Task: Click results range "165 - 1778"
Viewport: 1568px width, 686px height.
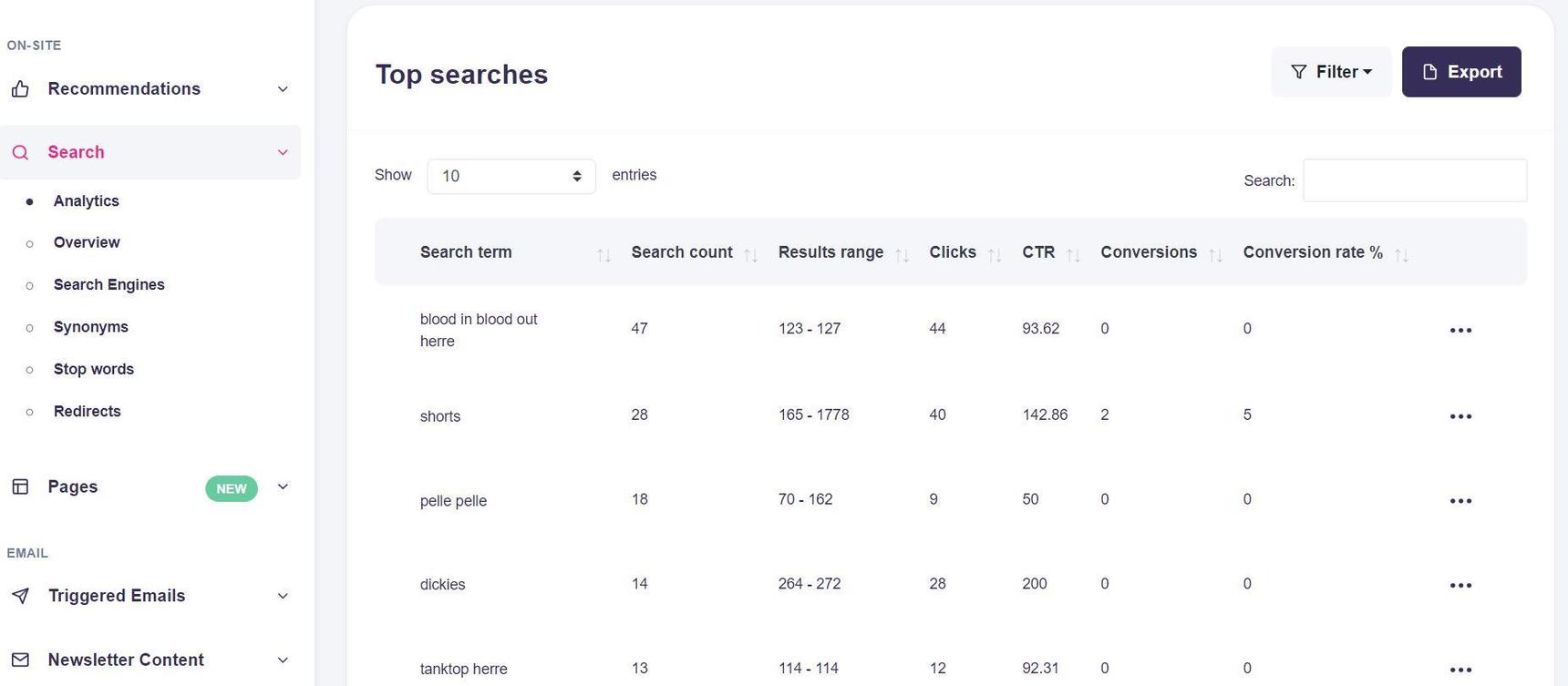Action: click(813, 415)
